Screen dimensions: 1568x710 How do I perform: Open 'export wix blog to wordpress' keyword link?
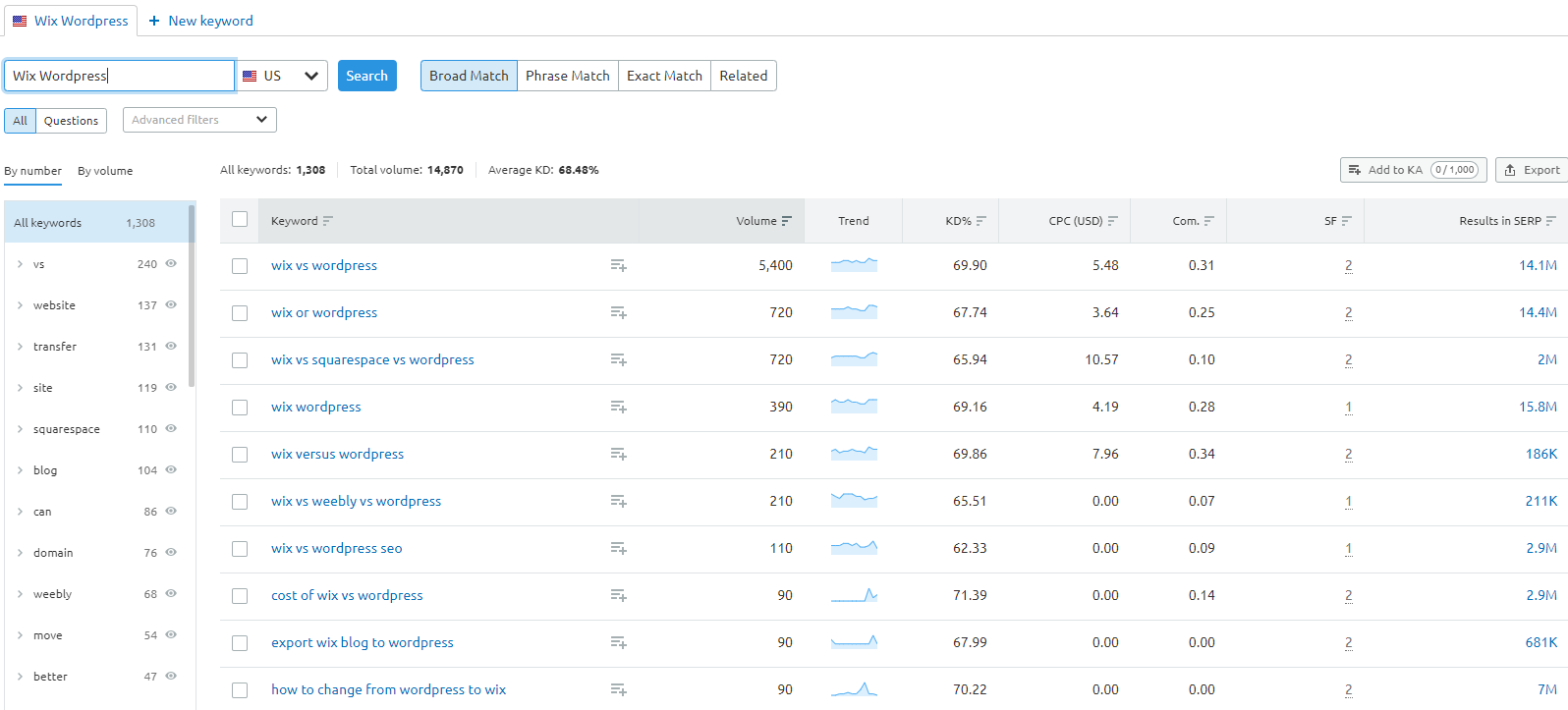(363, 642)
